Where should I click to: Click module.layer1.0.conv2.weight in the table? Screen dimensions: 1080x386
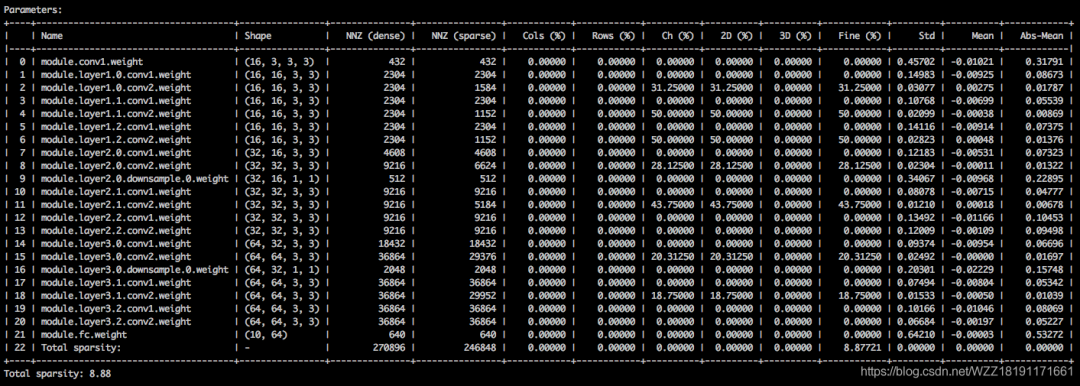116,88
